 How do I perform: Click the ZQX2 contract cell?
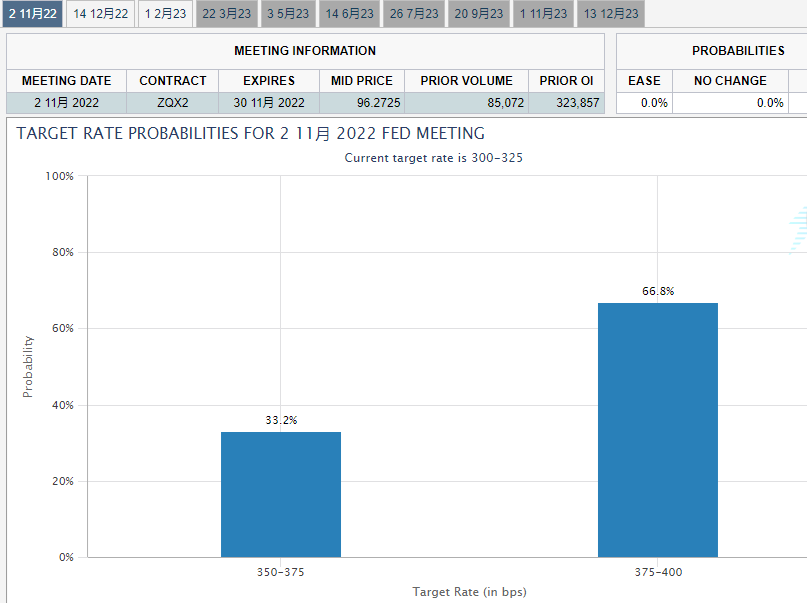[x=172, y=102]
